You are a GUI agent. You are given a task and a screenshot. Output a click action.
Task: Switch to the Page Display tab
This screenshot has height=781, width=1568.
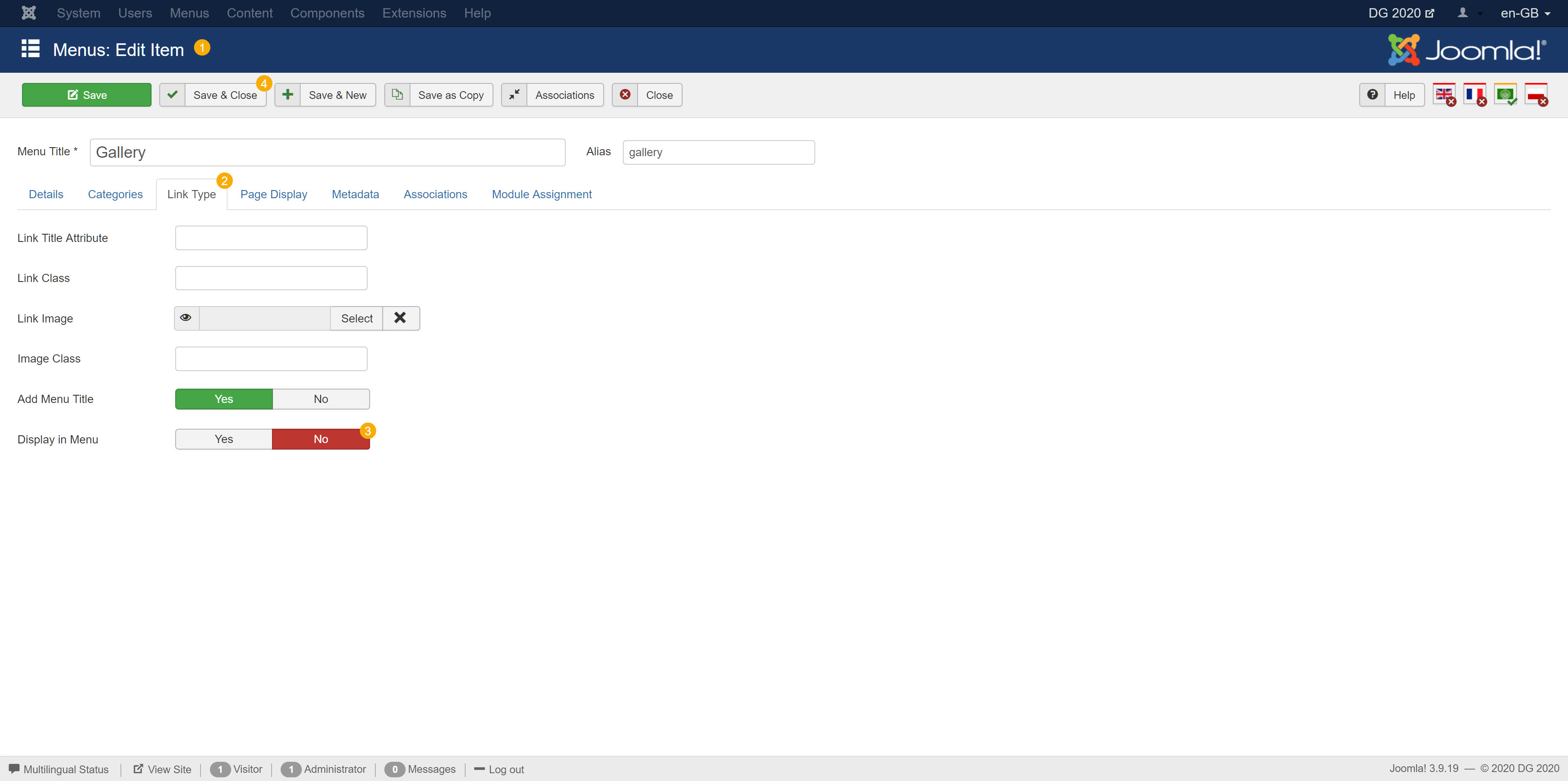coord(274,195)
